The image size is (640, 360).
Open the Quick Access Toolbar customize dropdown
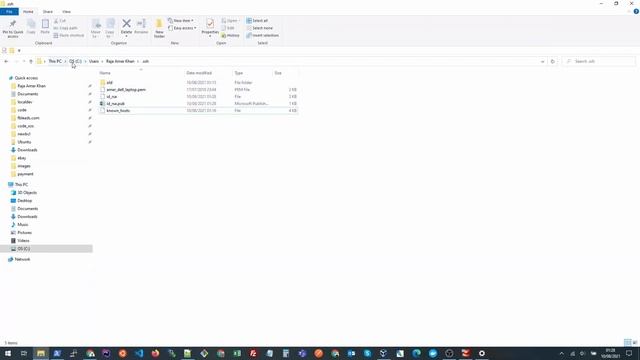point(19,51)
